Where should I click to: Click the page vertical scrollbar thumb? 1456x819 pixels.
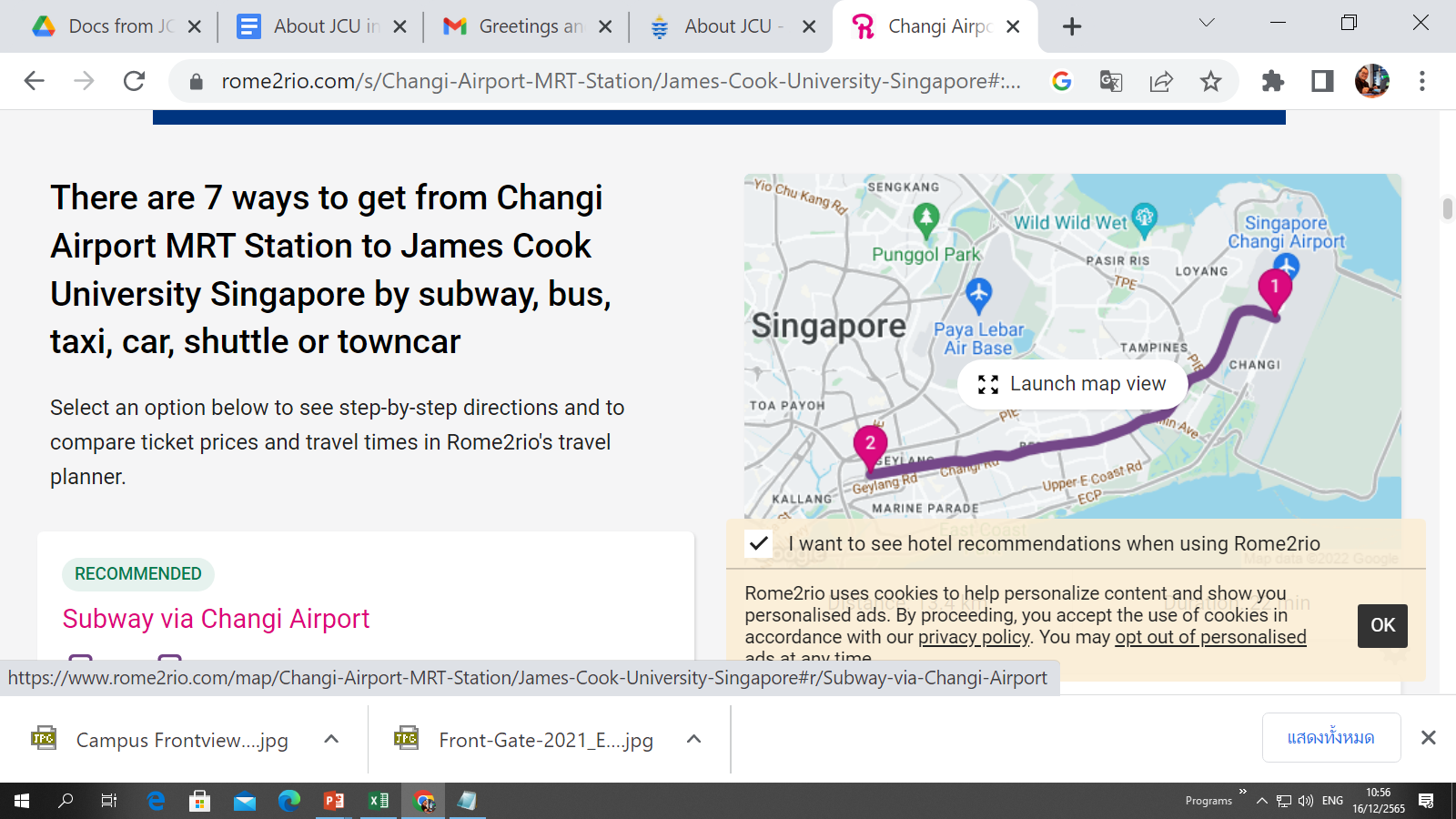coord(1447,208)
